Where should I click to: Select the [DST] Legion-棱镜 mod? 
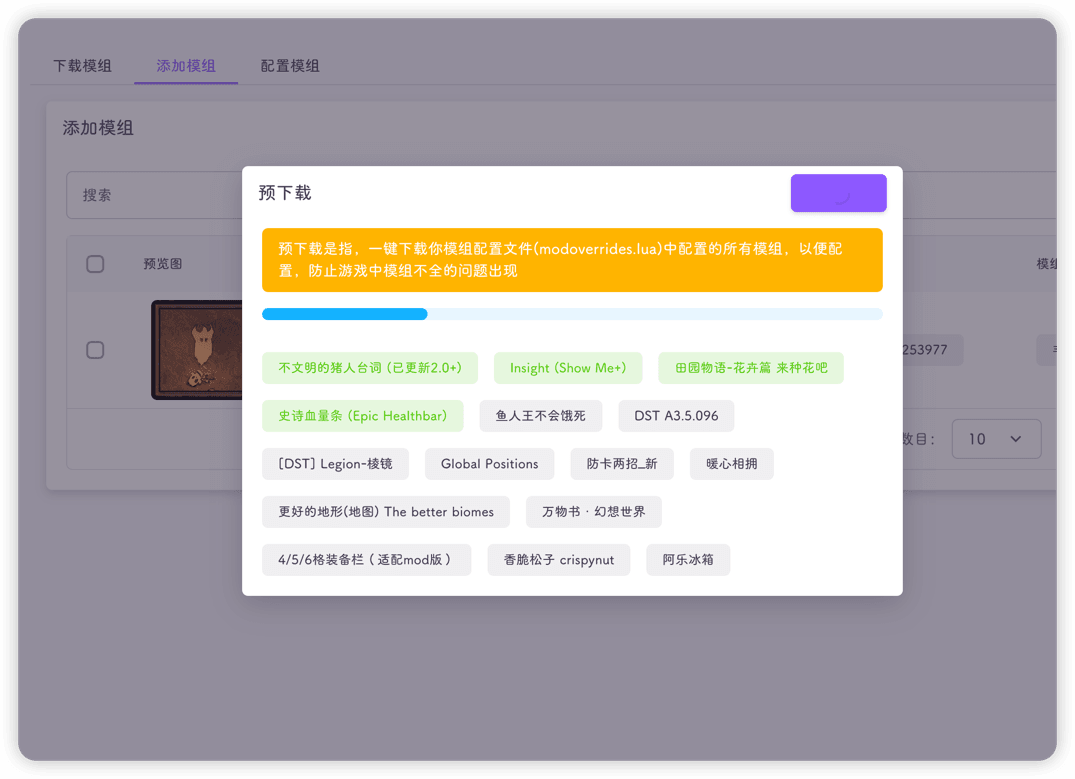tap(335, 464)
